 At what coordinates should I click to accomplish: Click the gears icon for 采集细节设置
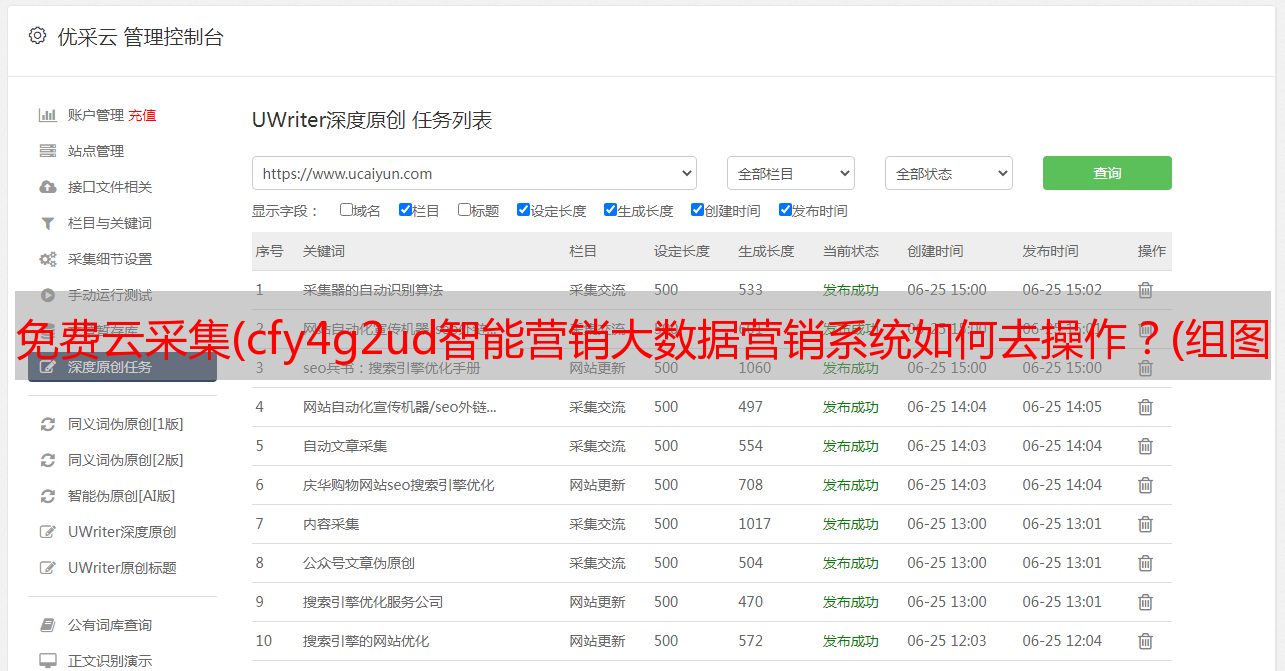47,259
